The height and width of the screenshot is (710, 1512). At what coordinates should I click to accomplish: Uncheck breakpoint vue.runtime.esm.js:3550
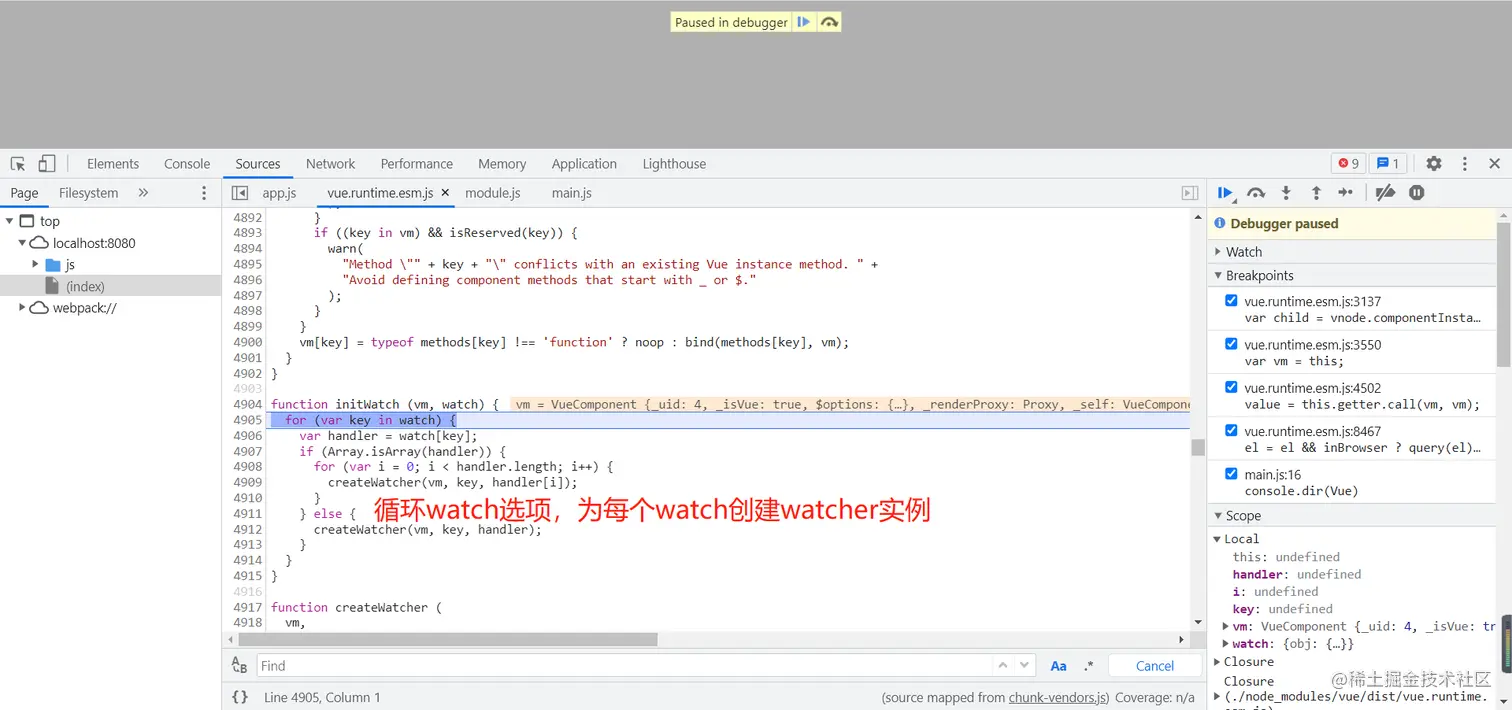pos(1231,344)
